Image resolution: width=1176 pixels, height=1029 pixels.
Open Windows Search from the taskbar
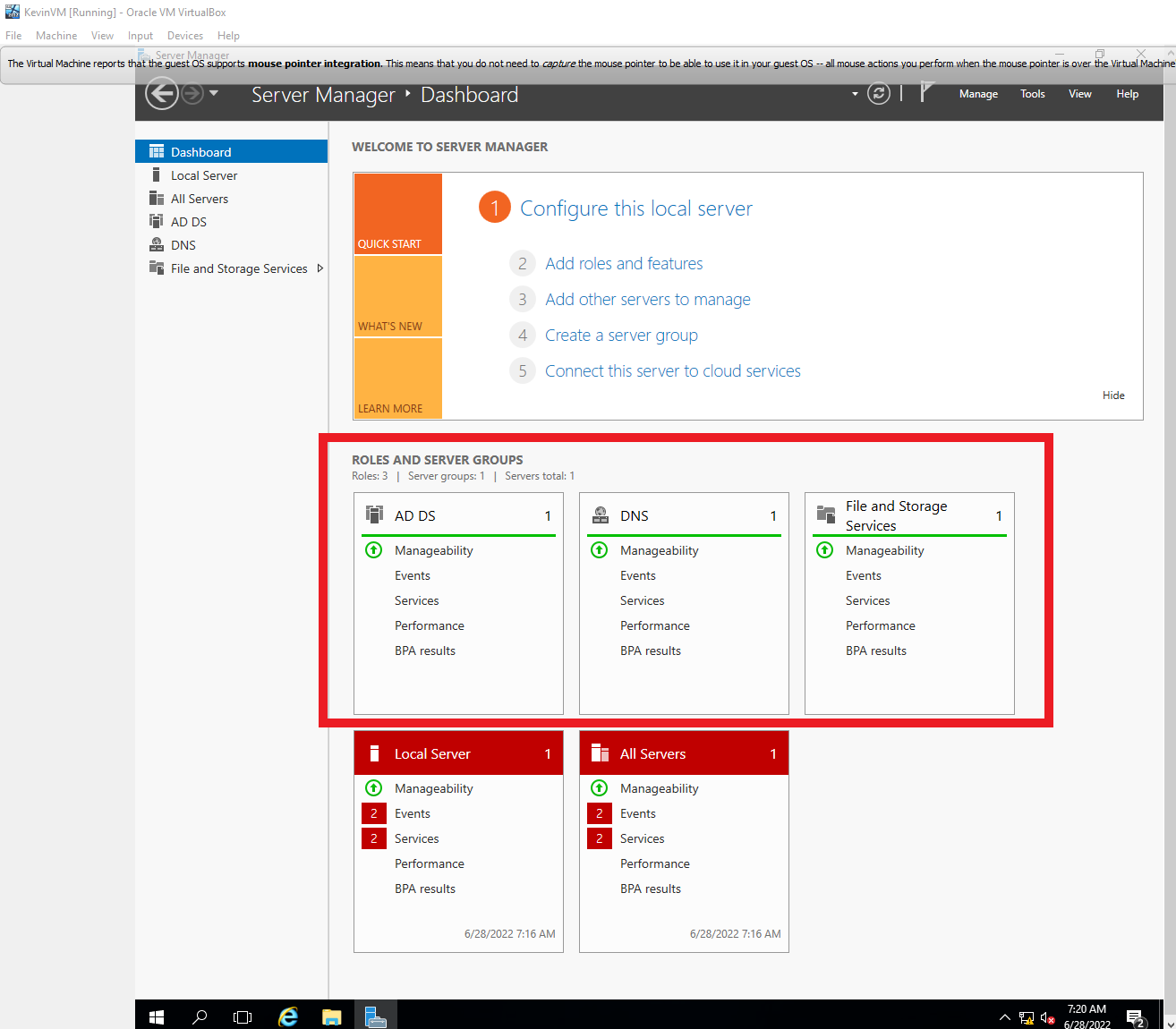[x=199, y=1016]
